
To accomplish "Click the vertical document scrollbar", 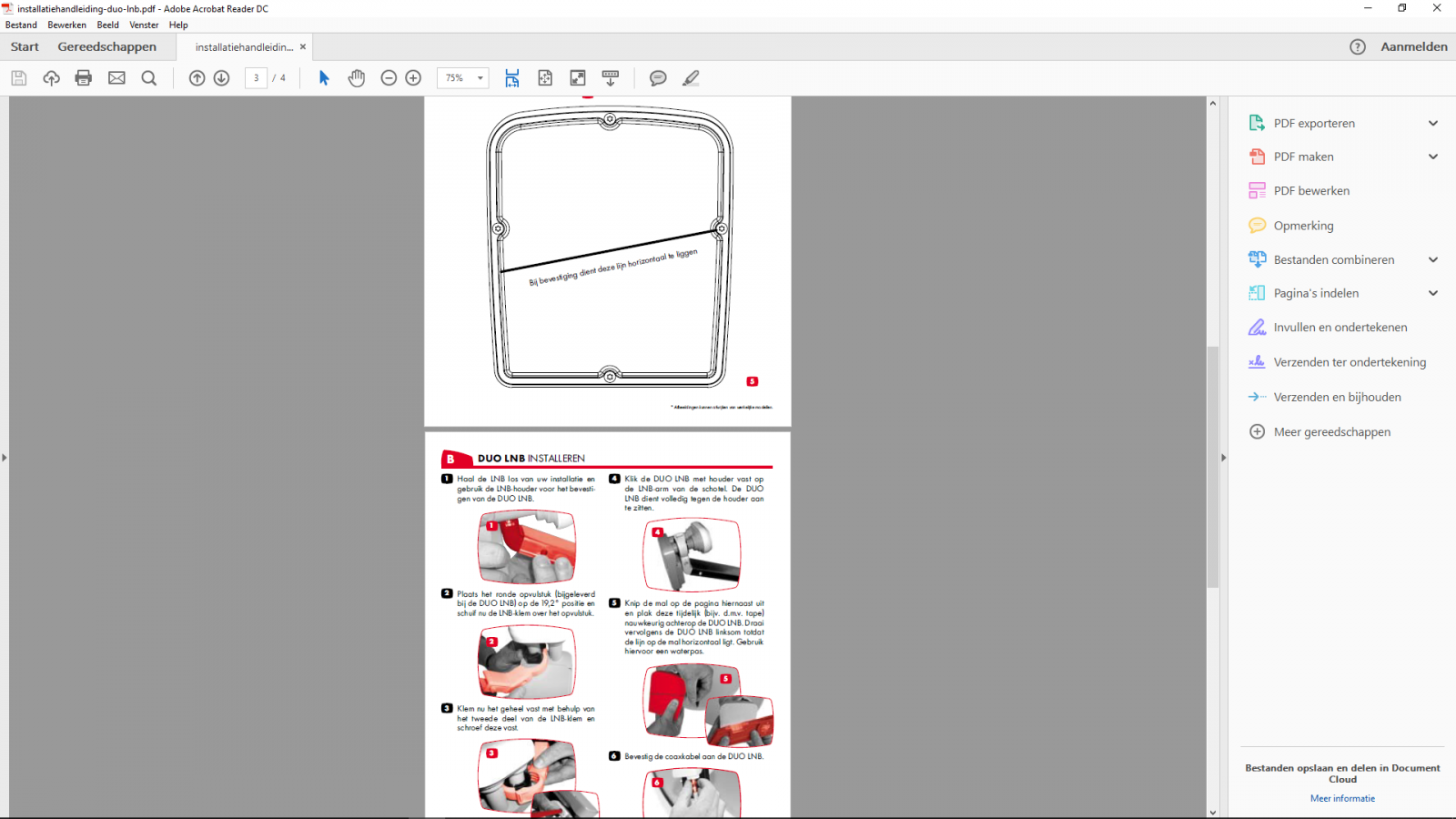I will [x=1212, y=466].
